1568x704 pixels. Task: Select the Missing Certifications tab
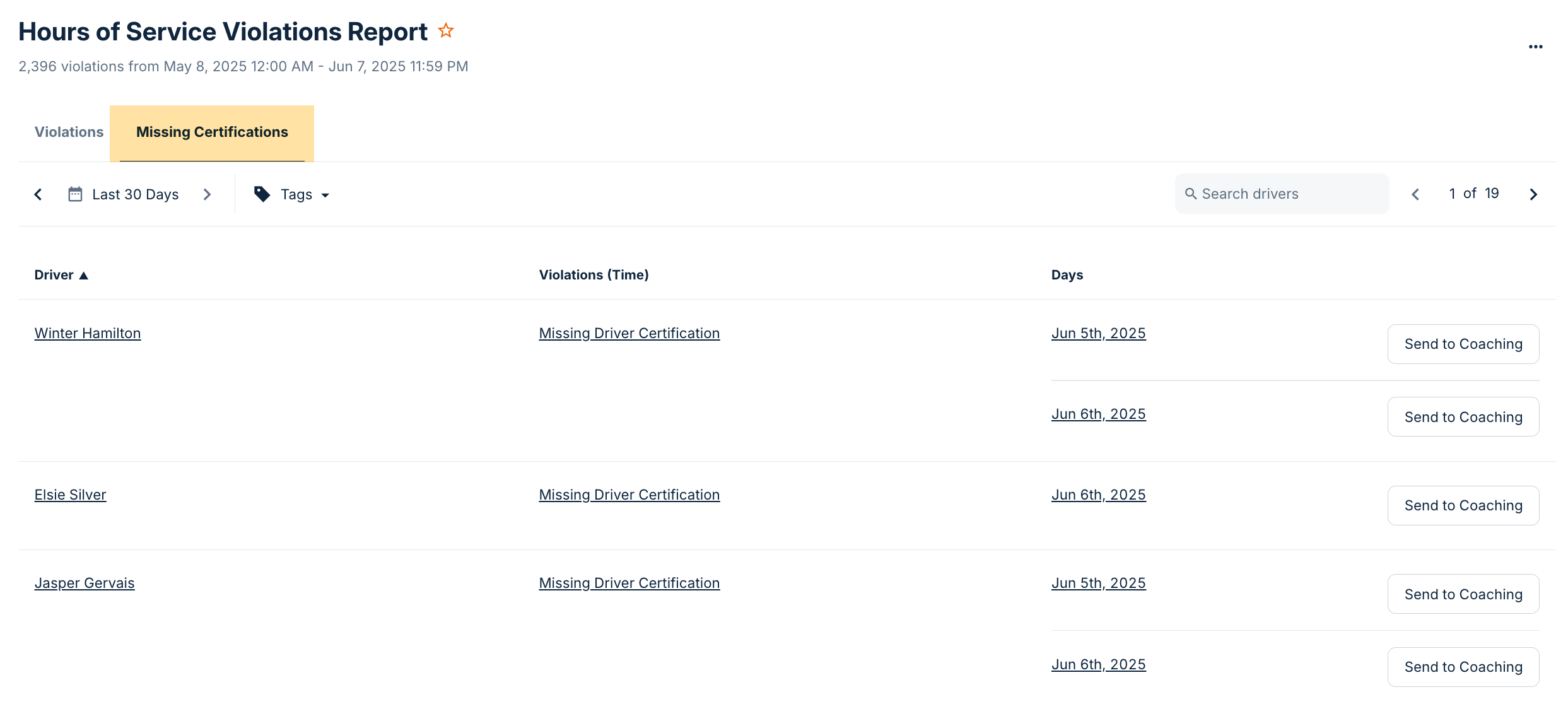(212, 132)
